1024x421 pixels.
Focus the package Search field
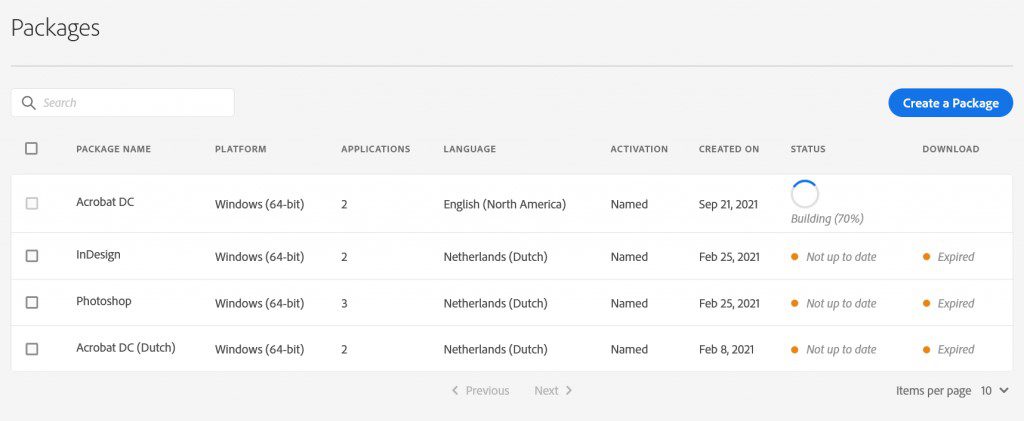(x=134, y=103)
